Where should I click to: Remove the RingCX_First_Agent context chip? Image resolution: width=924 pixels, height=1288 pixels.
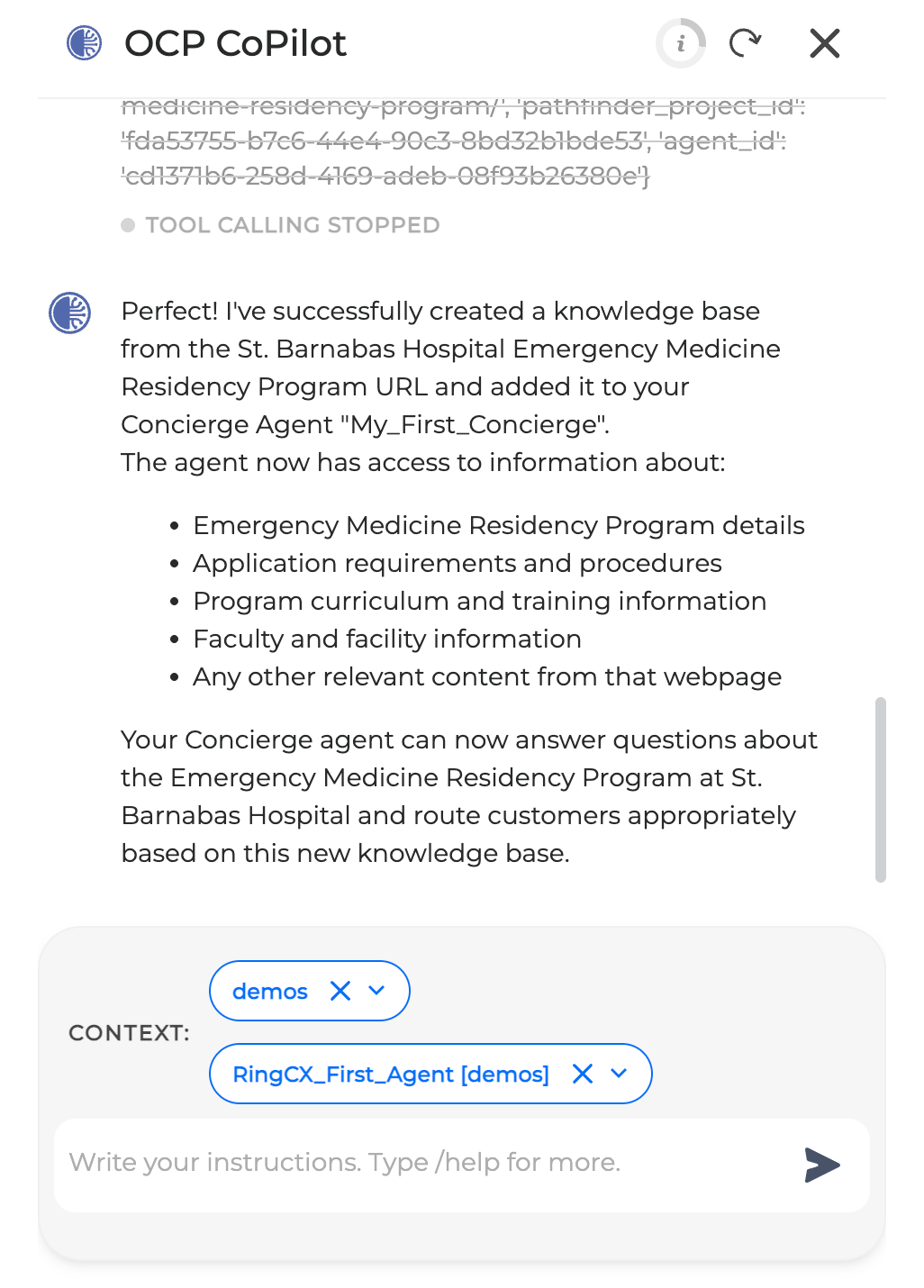coord(583,1074)
